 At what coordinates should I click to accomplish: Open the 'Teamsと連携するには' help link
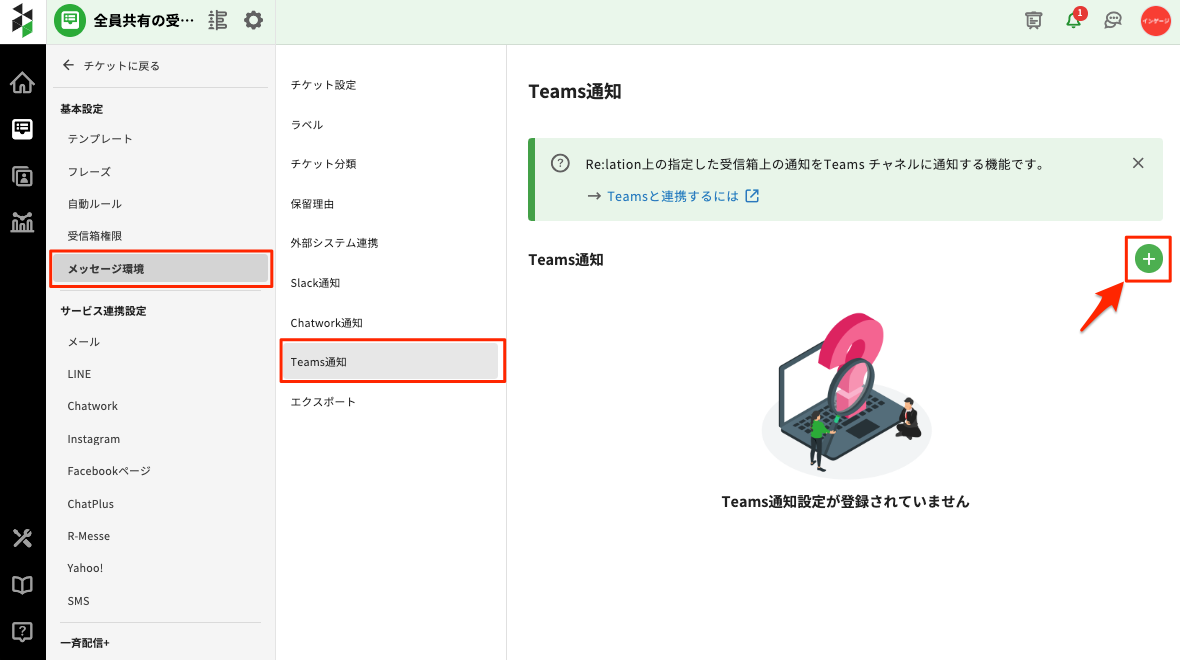click(673, 196)
